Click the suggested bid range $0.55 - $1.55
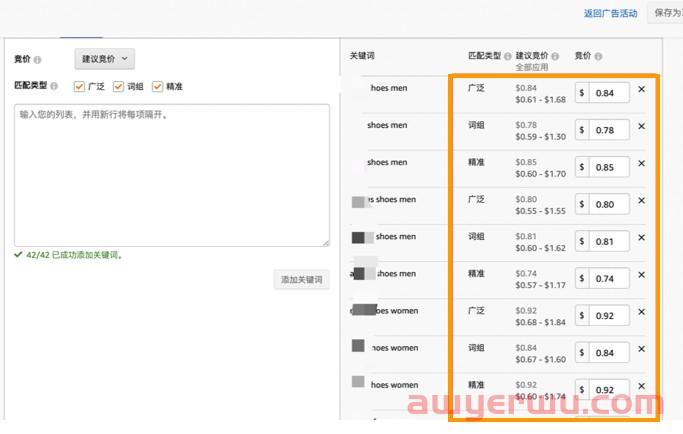683x434 pixels. click(541, 211)
